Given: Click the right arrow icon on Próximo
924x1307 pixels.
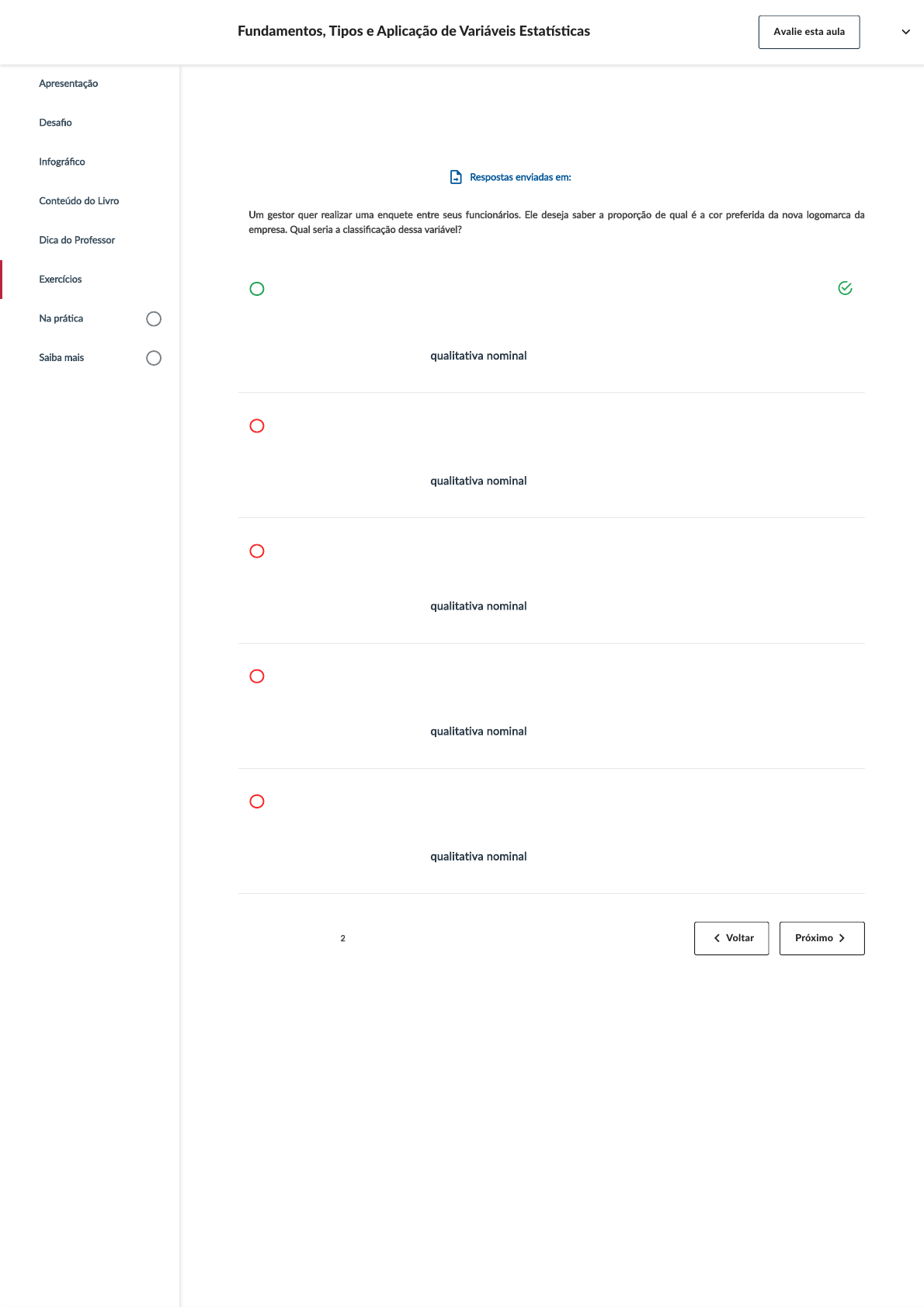Looking at the screenshot, I should [x=842, y=938].
